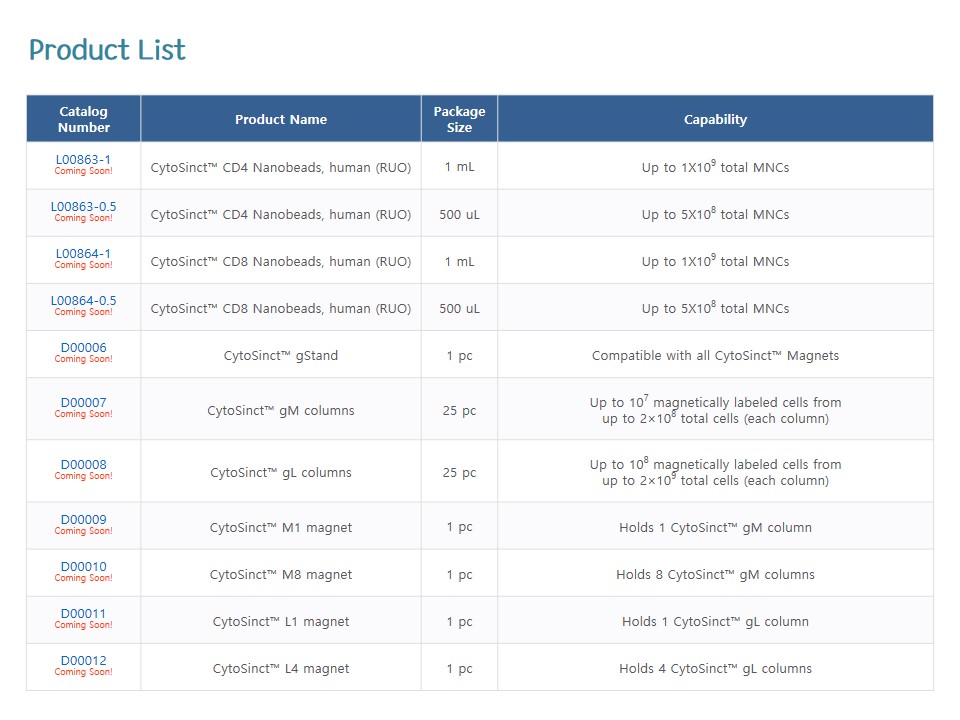Open catalog number L00863-1 link
The image size is (960, 720).
(x=83, y=160)
